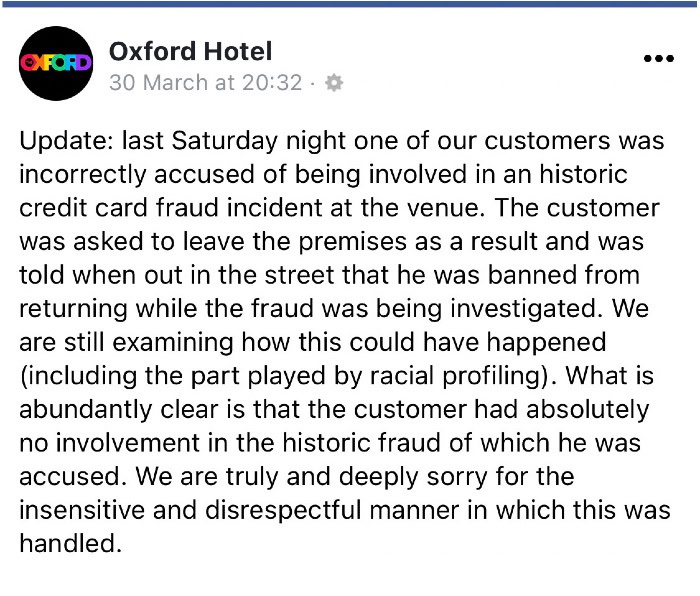This screenshot has width=700, height=596.
Task: Click the blue bar above the post
Action: pos(350,4)
